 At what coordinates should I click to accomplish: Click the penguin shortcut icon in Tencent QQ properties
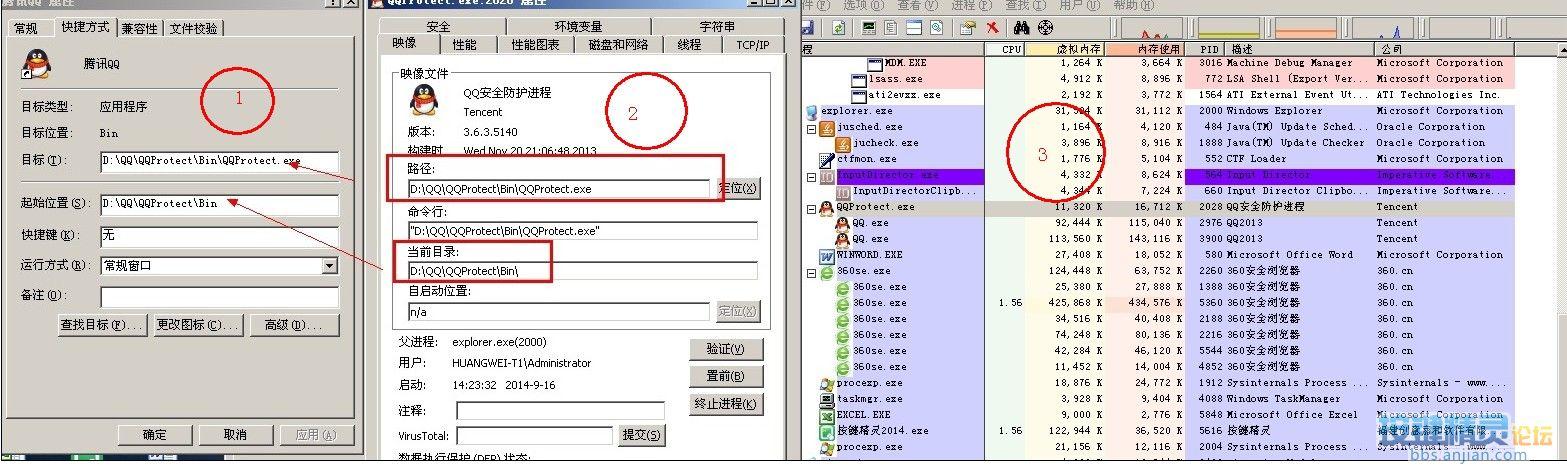click(37, 65)
